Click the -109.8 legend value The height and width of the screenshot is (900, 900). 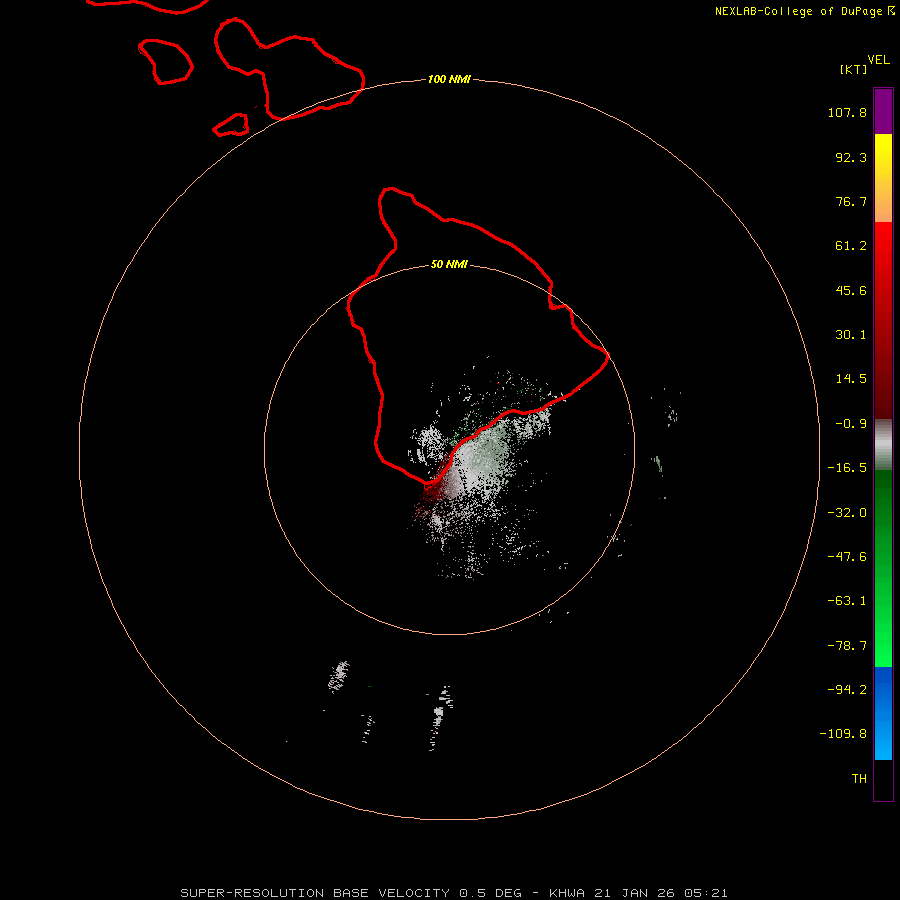click(843, 734)
